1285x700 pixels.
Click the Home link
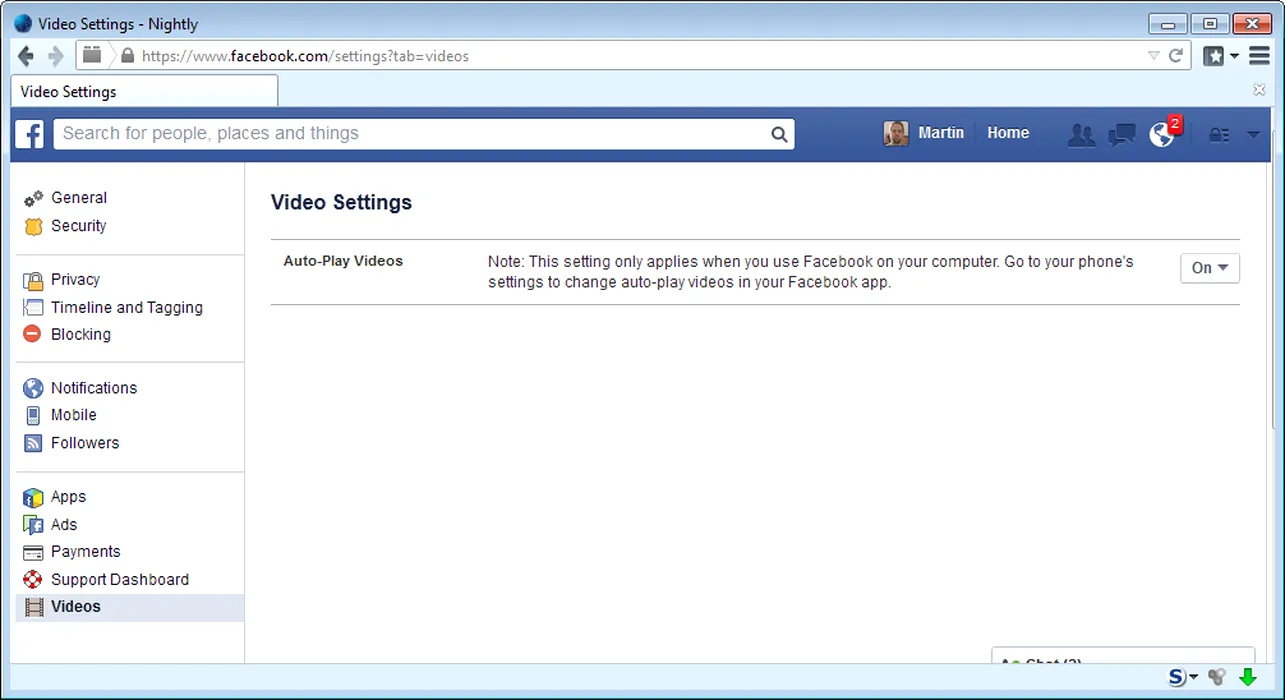(x=1007, y=133)
